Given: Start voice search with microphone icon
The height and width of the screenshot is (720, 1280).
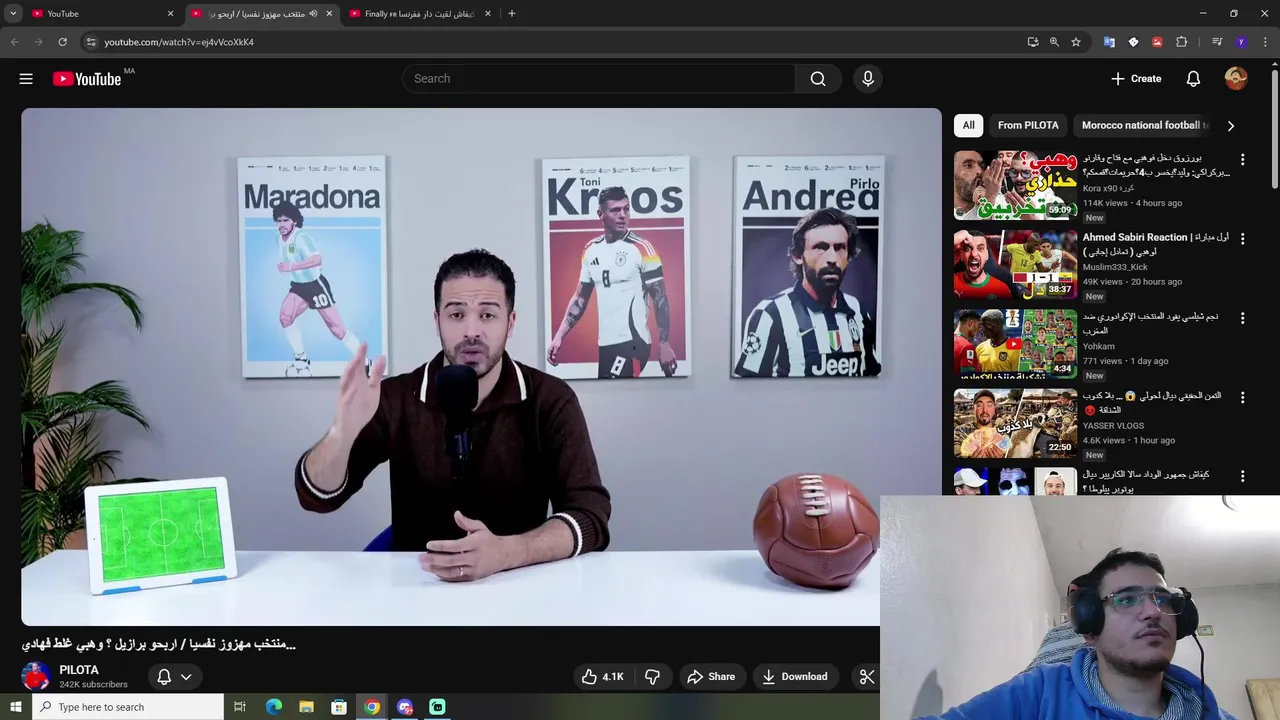Looking at the screenshot, I should pyautogui.click(x=868, y=79).
